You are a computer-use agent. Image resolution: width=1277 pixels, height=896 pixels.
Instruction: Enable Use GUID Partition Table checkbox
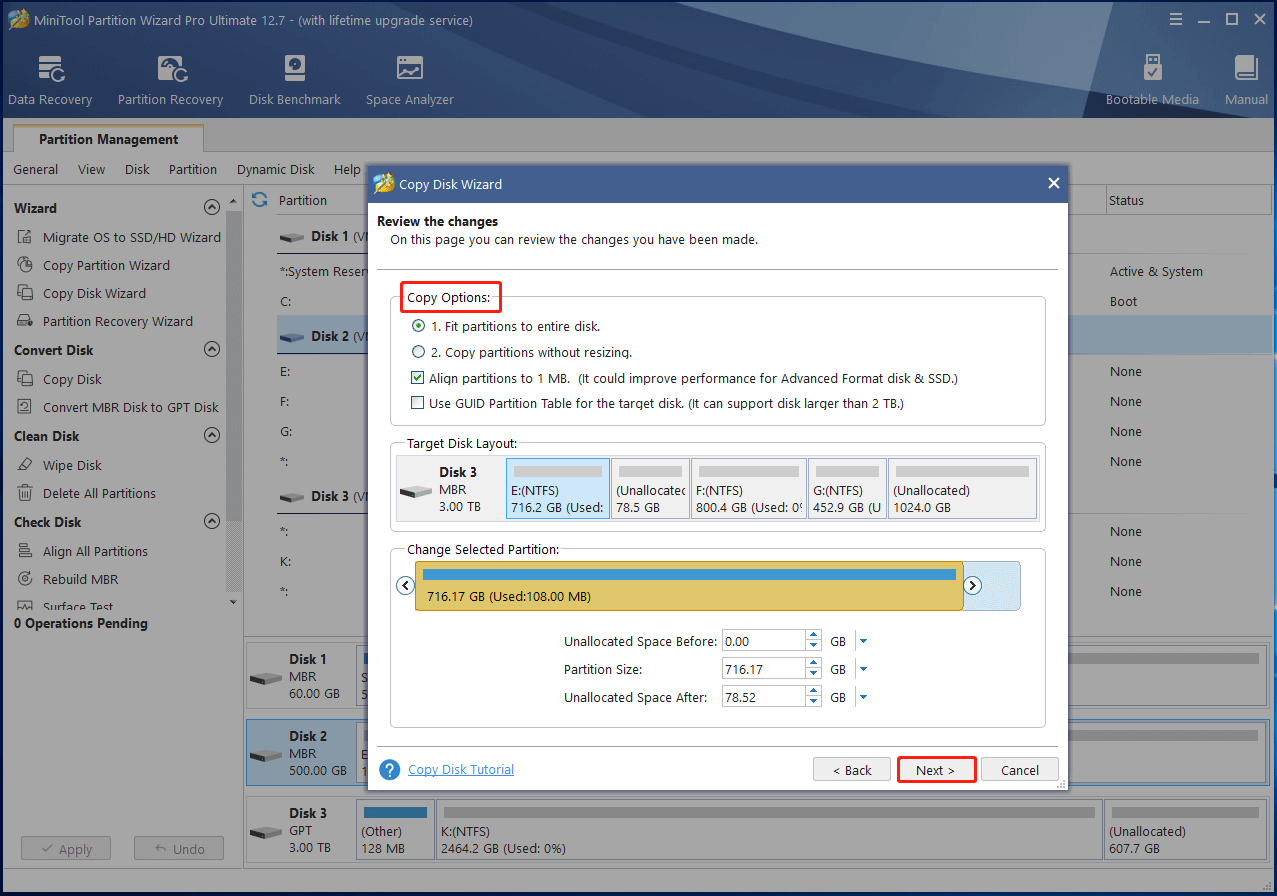click(x=418, y=404)
